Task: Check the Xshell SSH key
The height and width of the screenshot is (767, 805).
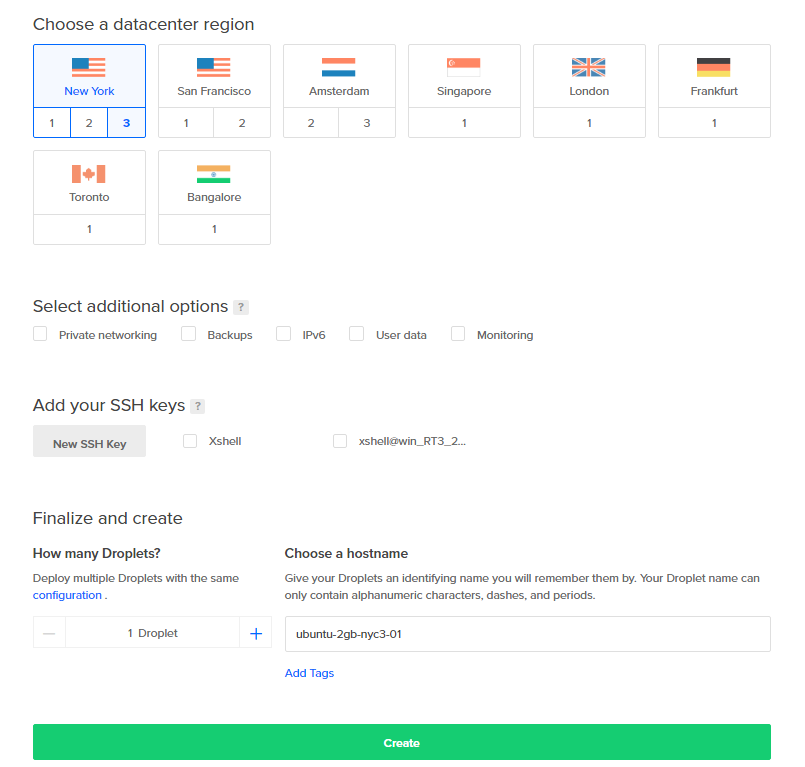Action: coord(190,440)
